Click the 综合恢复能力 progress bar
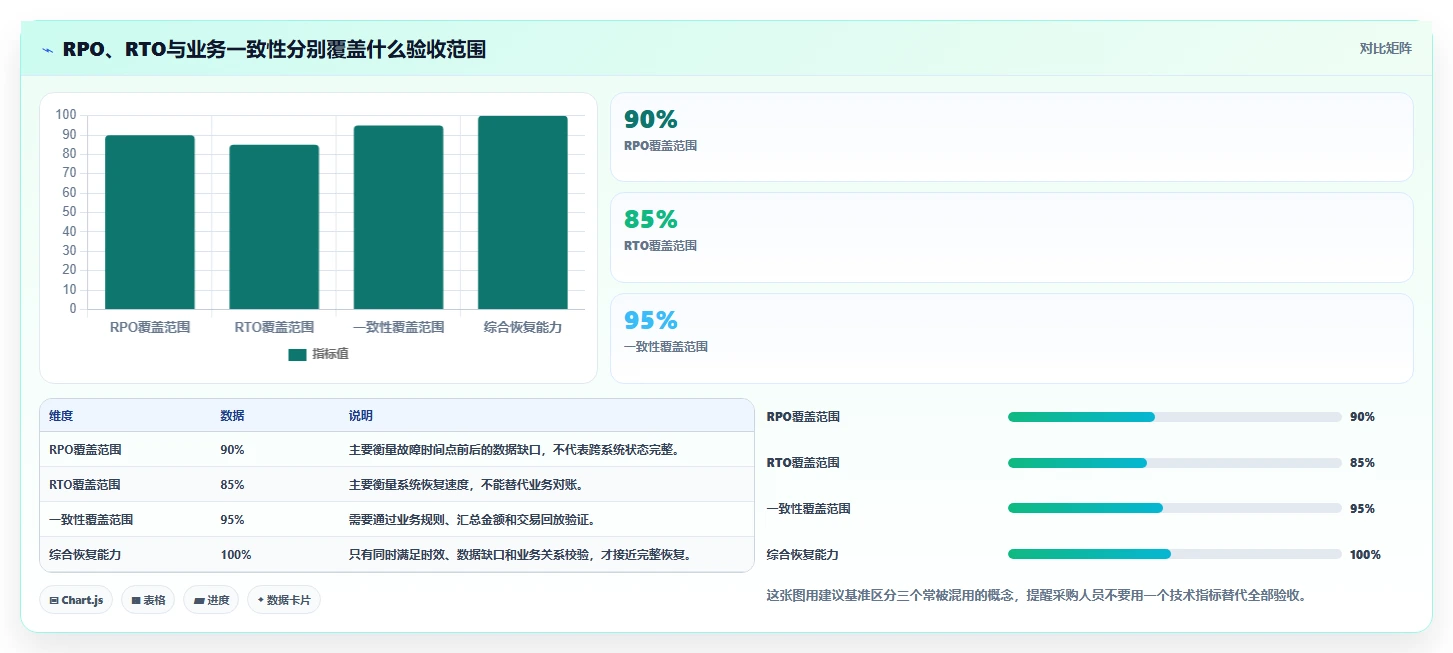 tap(1174, 554)
